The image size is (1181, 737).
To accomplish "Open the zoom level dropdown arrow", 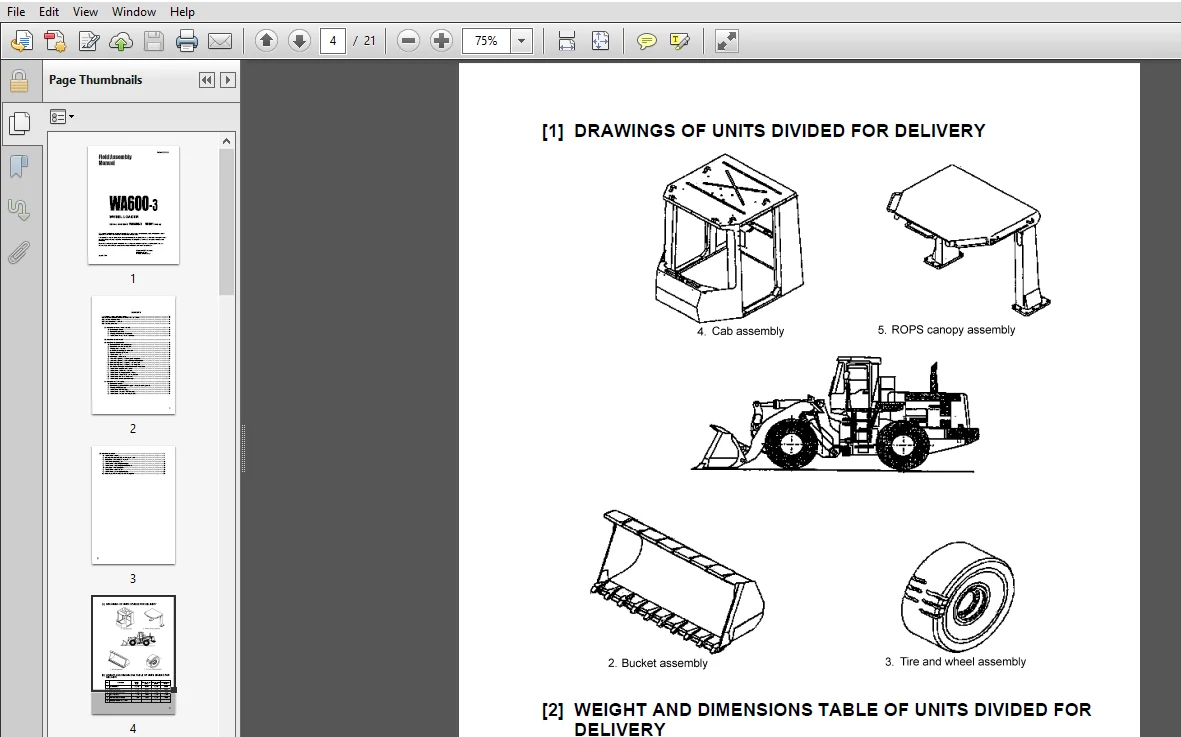I will coord(521,41).
